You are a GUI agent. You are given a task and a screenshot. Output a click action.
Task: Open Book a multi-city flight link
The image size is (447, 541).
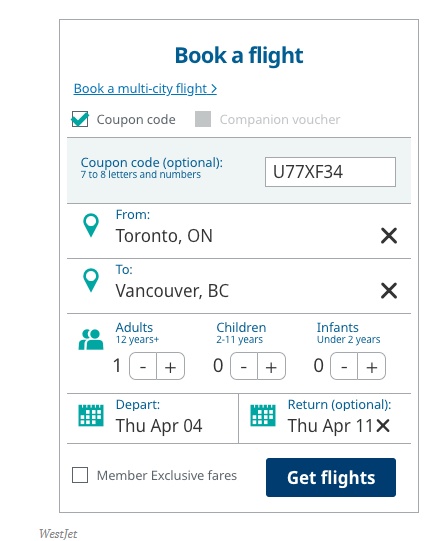tap(145, 89)
